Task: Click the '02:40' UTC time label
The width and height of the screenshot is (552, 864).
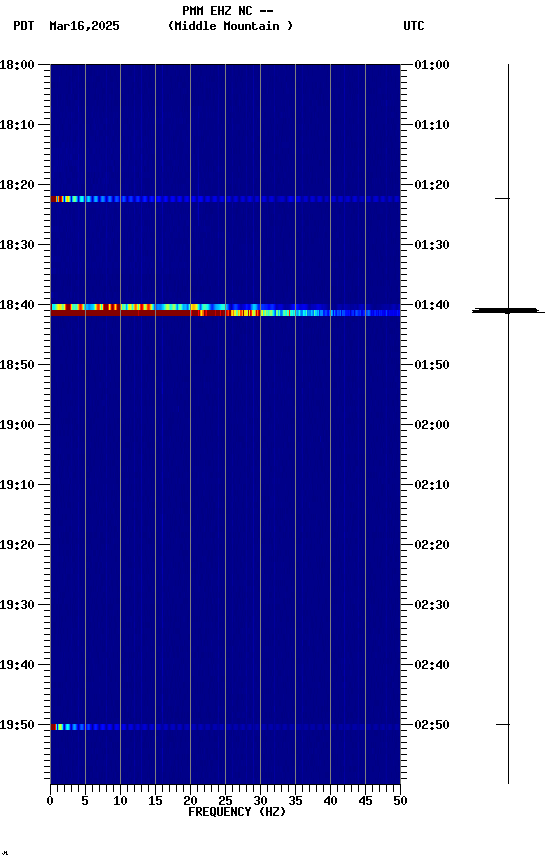Action: (432, 665)
